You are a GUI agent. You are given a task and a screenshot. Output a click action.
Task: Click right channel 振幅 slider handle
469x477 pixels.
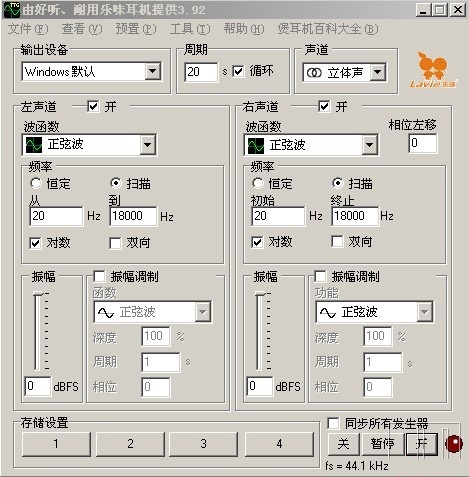261,294
